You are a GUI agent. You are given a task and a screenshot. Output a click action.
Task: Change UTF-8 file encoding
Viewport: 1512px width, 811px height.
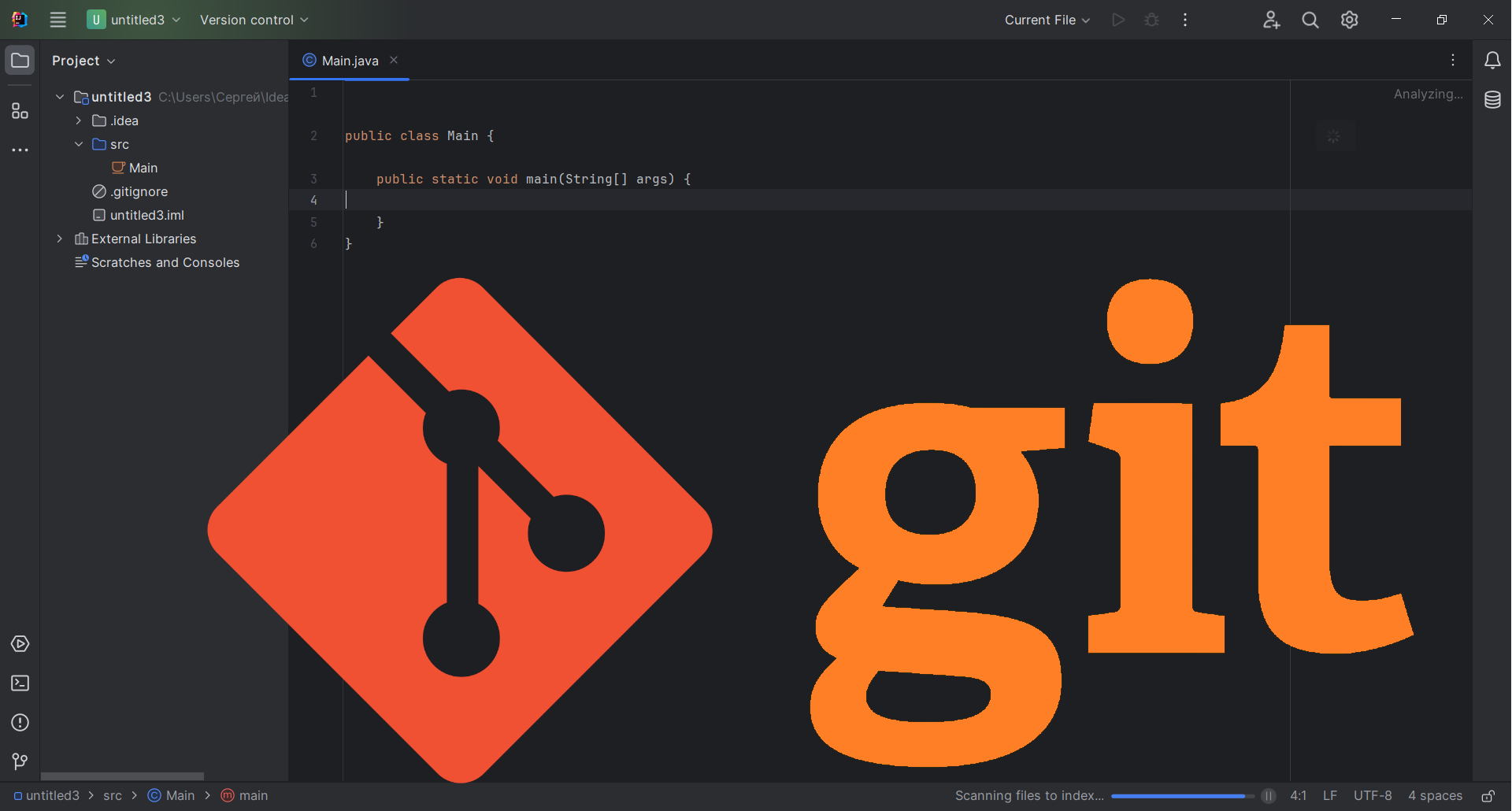coord(1373,796)
